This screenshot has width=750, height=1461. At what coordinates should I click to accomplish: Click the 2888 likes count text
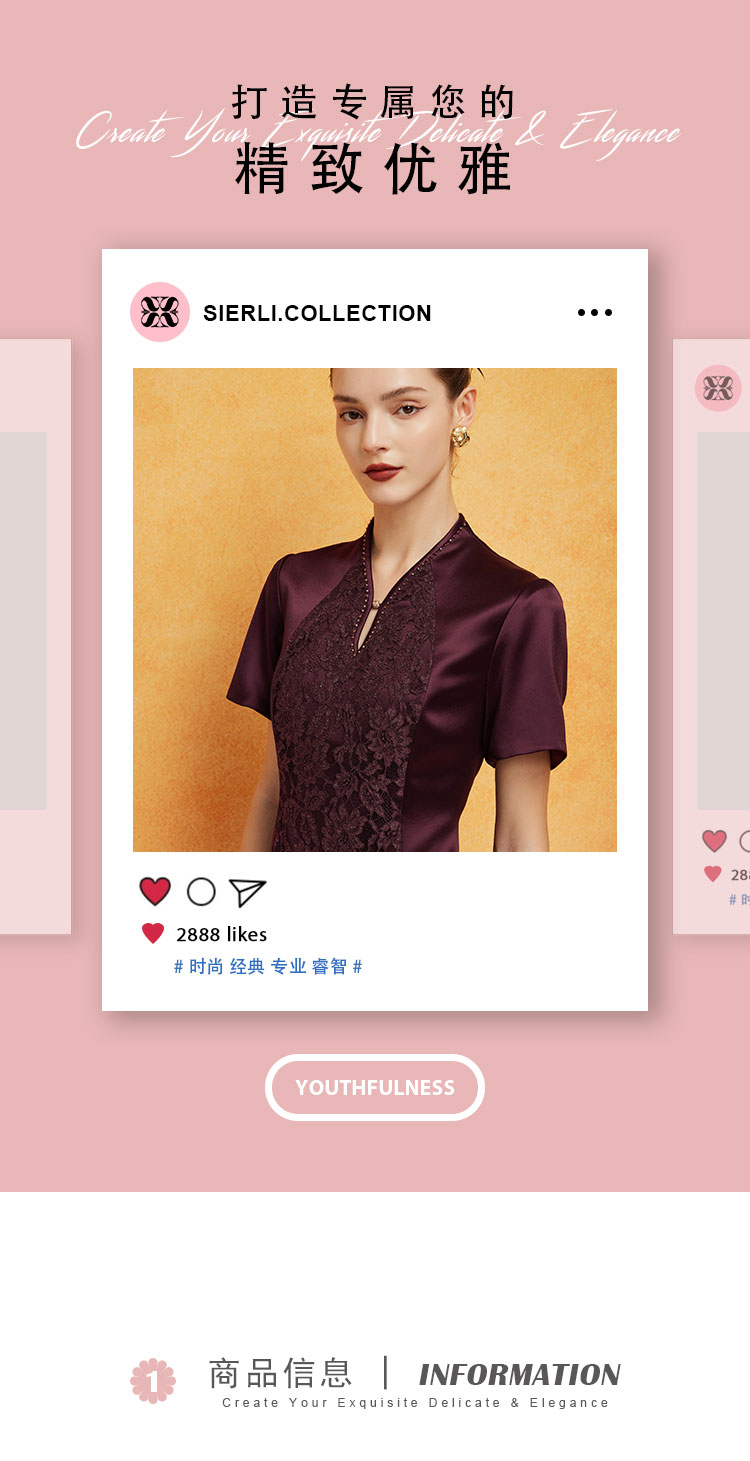coord(221,934)
